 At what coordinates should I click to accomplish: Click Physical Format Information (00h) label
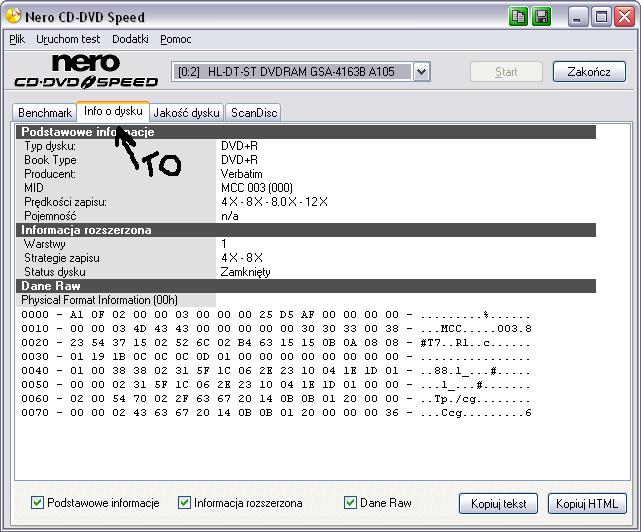pyautogui.click(x=99, y=300)
